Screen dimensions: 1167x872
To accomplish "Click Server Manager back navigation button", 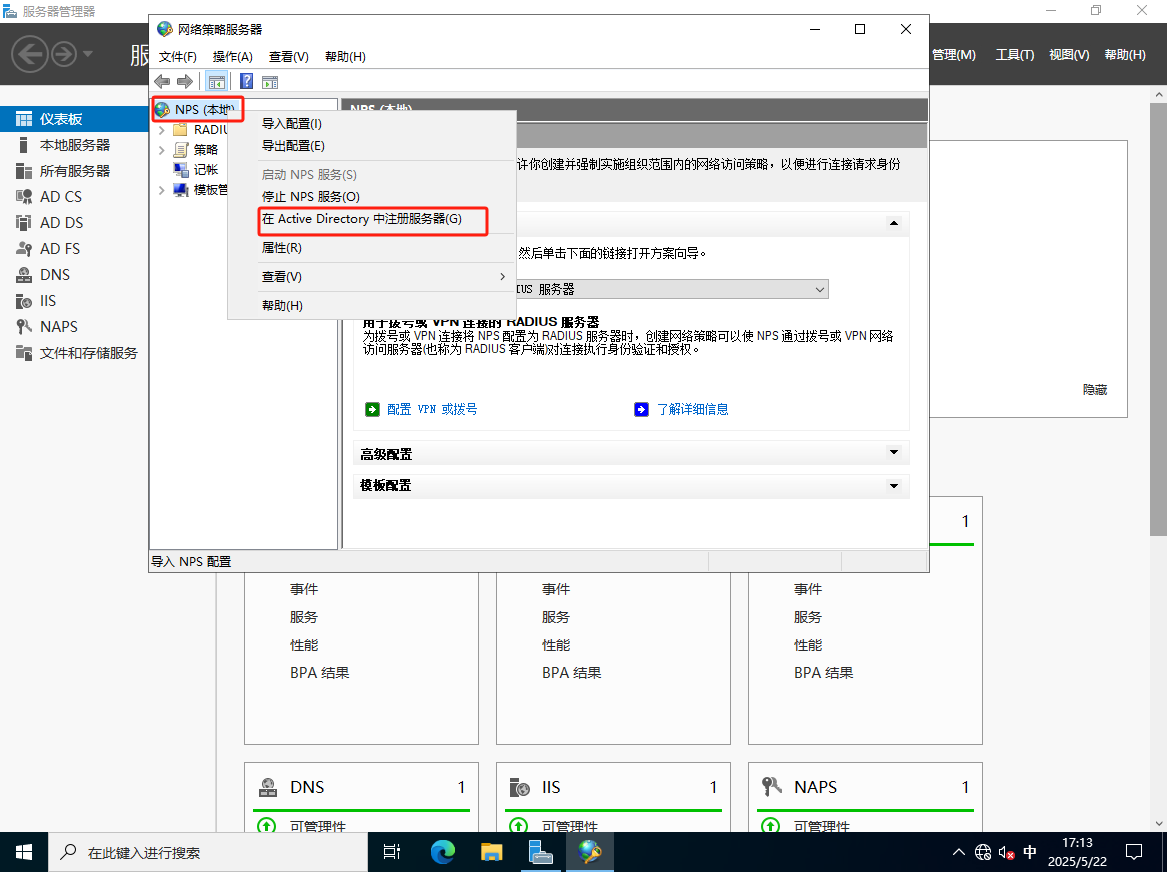I will (30, 54).
